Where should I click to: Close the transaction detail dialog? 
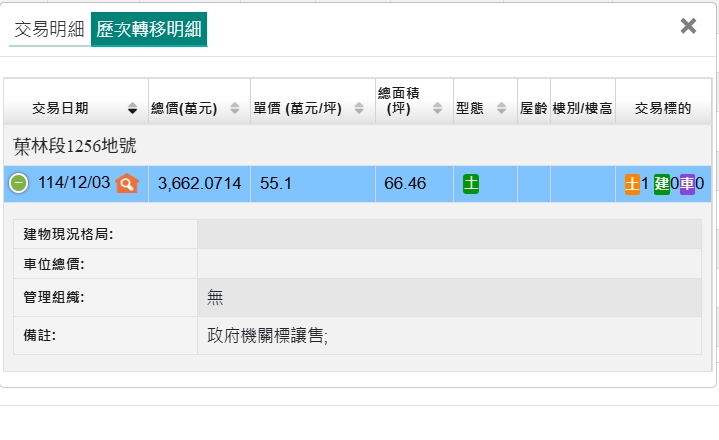pyautogui.click(x=688, y=26)
